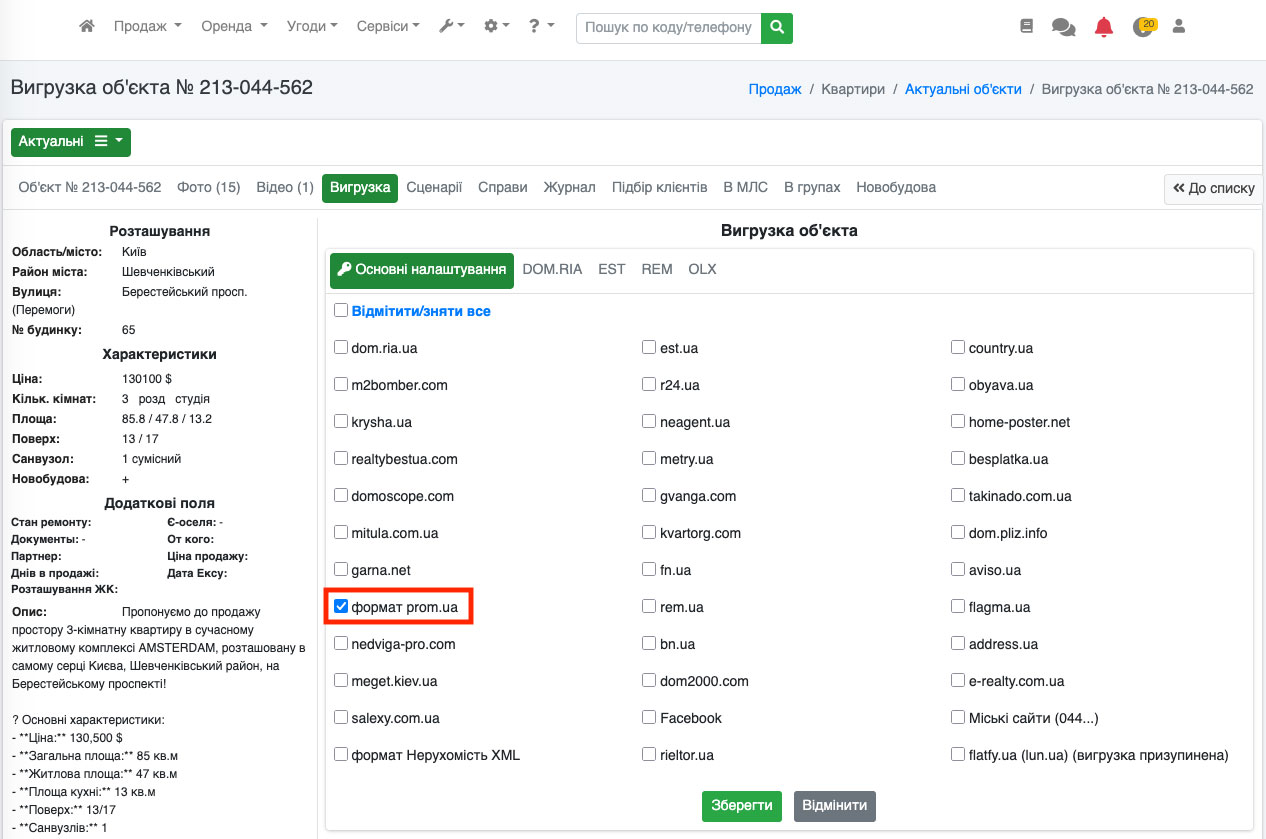
Task: Expand the green Актуальні dropdown button
Action: point(70,142)
